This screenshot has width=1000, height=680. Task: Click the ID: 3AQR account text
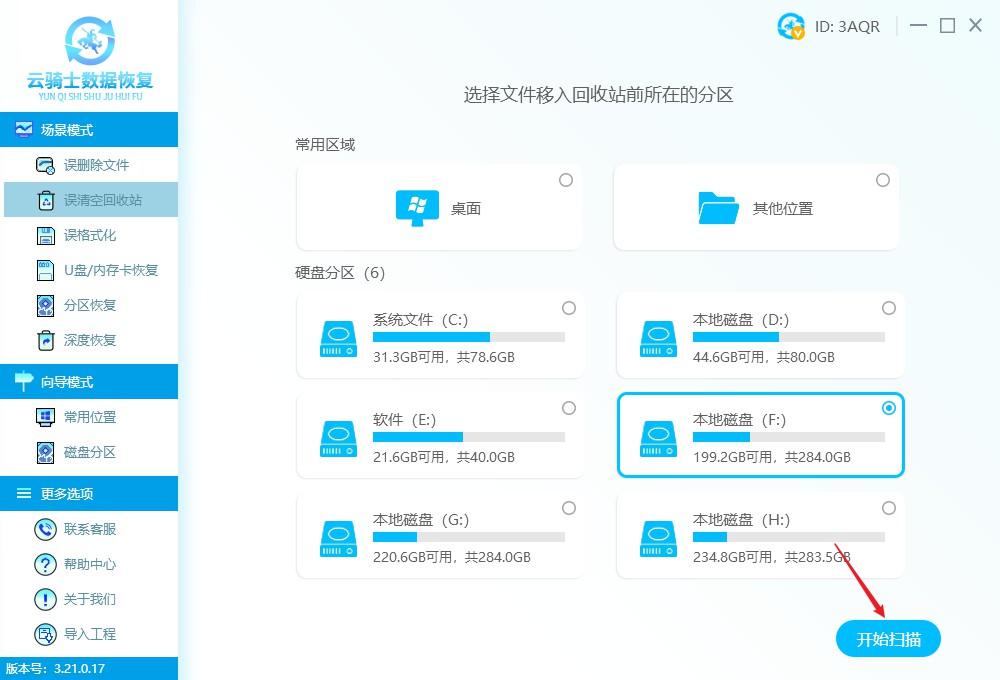(x=847, y=27)
